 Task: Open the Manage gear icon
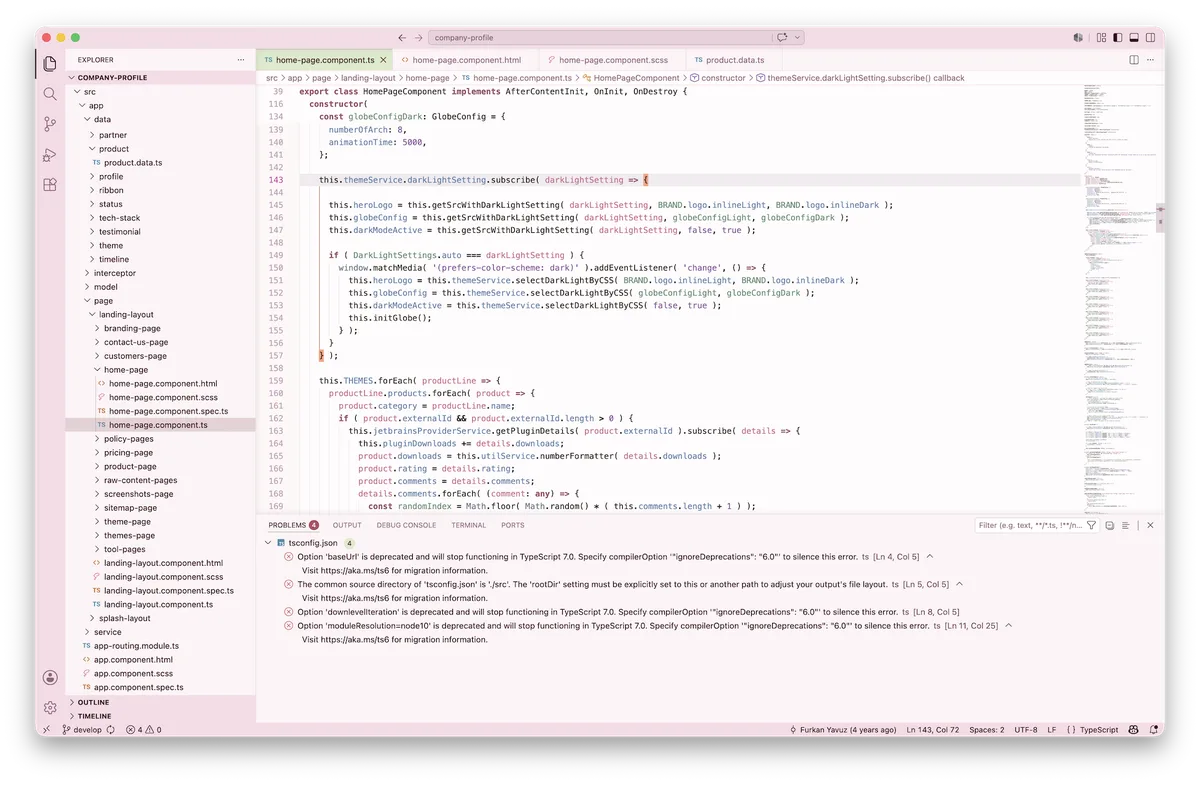(50, 707)
